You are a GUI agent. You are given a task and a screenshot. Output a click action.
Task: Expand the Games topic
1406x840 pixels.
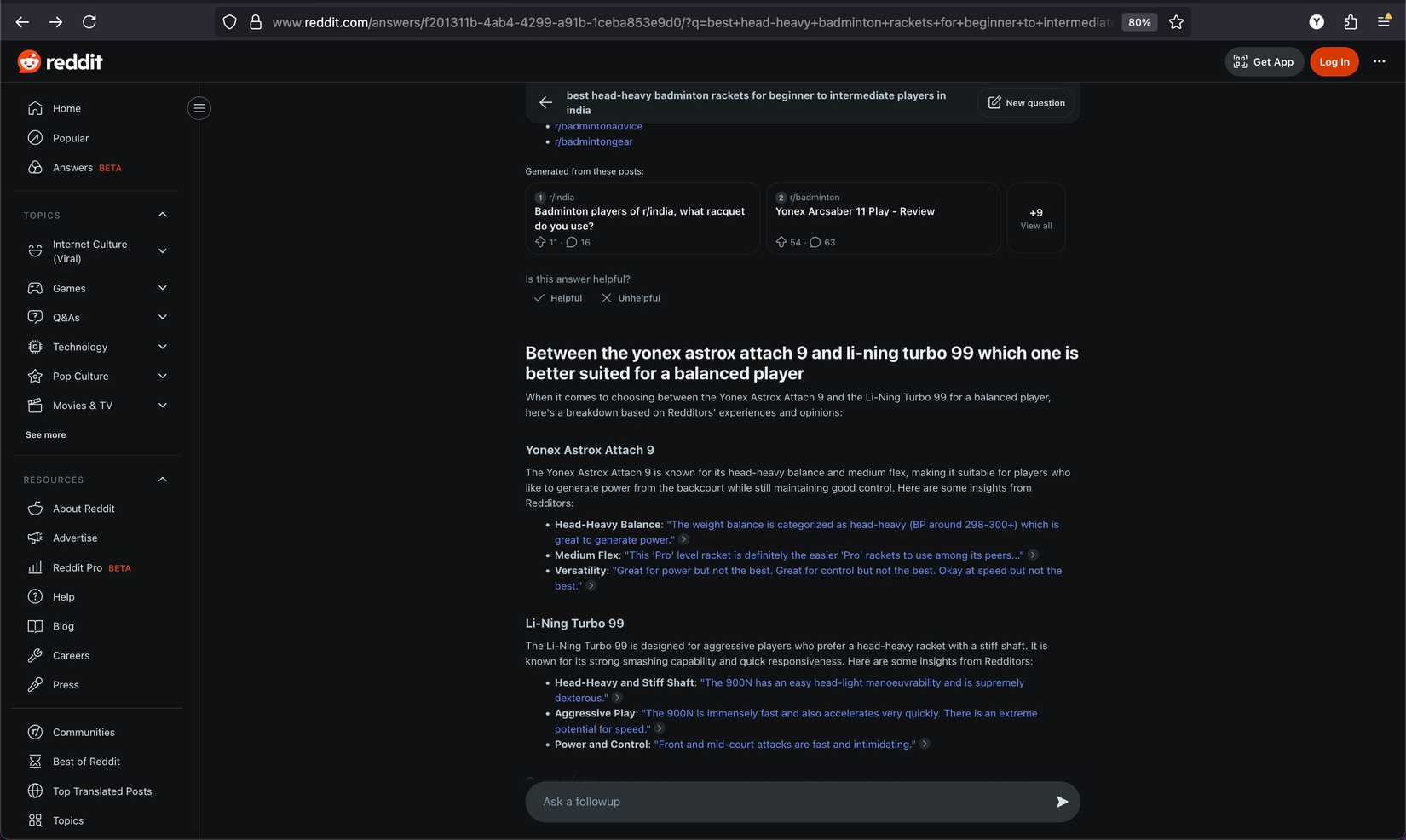(x=70, y=288)
